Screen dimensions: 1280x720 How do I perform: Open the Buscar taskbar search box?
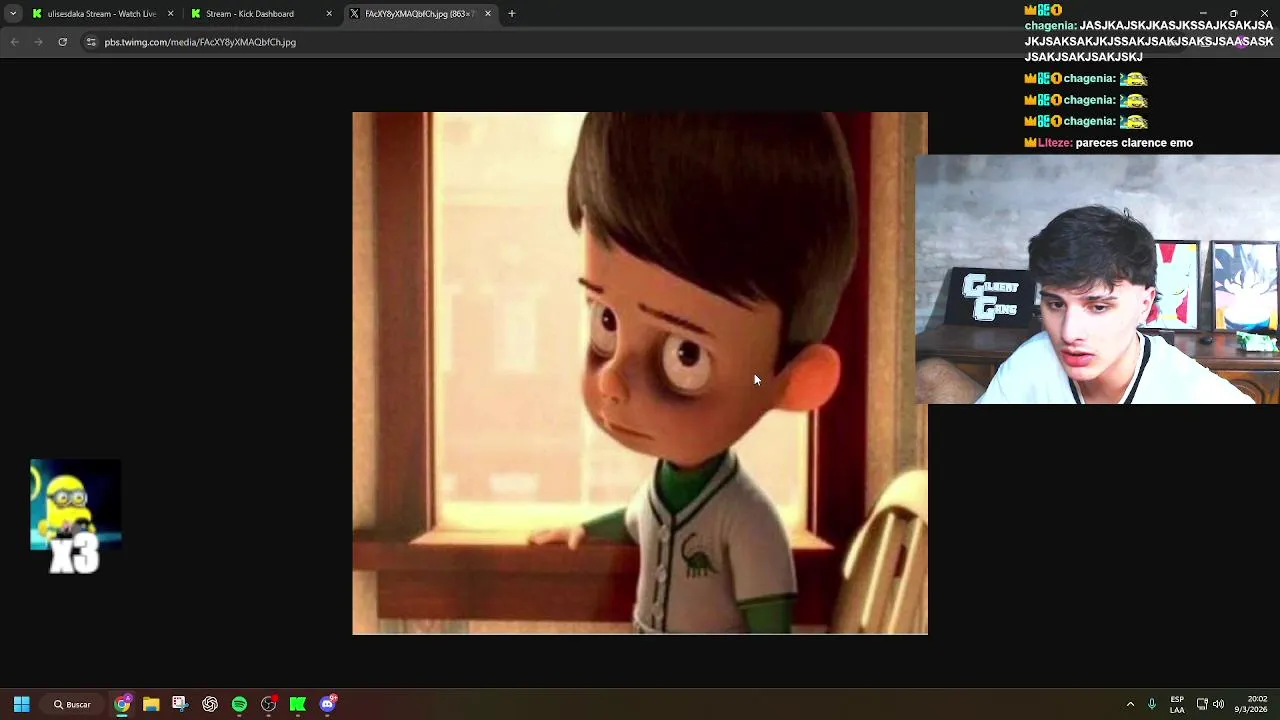coord(72,704)
